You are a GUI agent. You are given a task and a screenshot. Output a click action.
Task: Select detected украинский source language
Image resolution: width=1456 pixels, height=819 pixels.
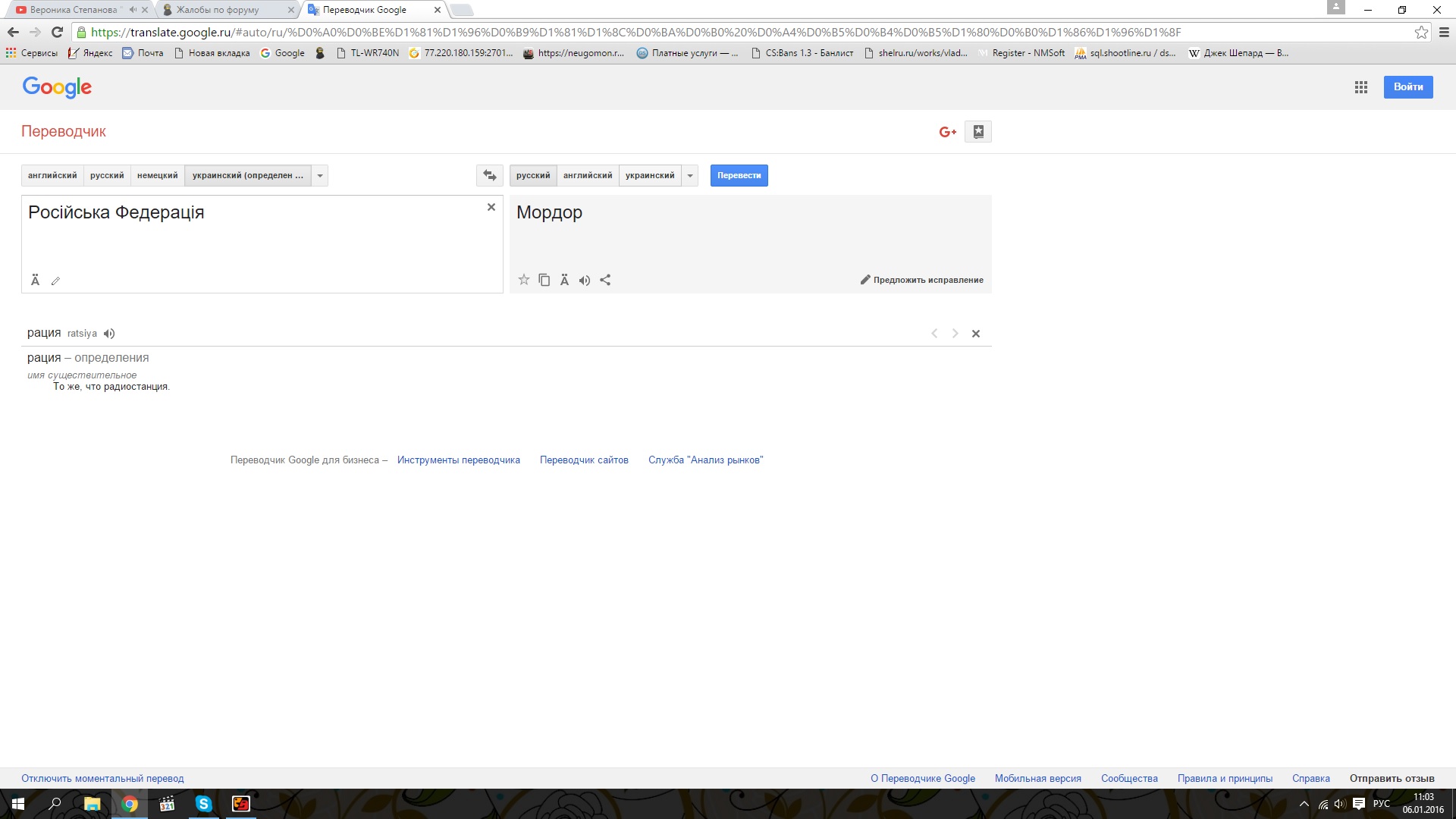pos(248,175)
